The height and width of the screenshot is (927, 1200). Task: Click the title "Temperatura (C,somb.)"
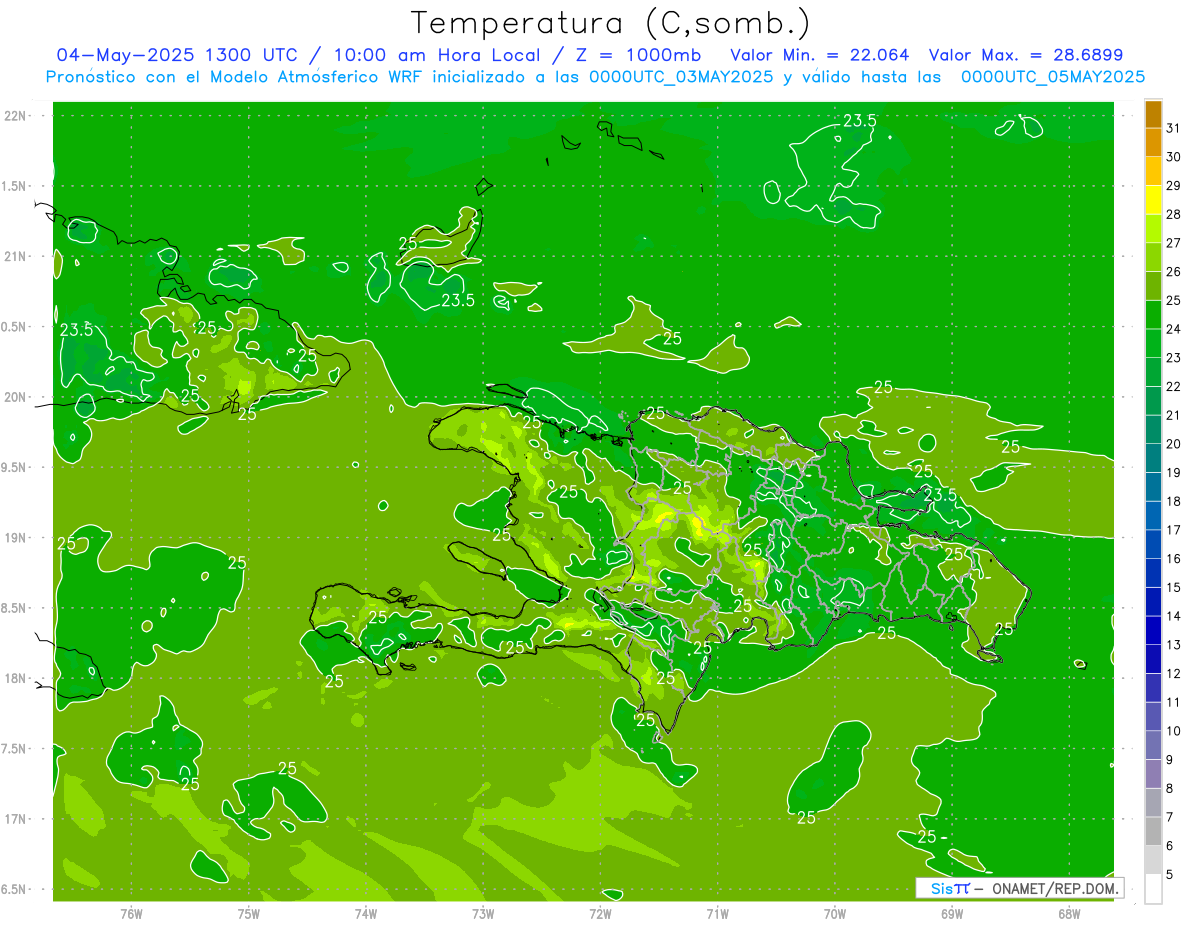[611, 22]
